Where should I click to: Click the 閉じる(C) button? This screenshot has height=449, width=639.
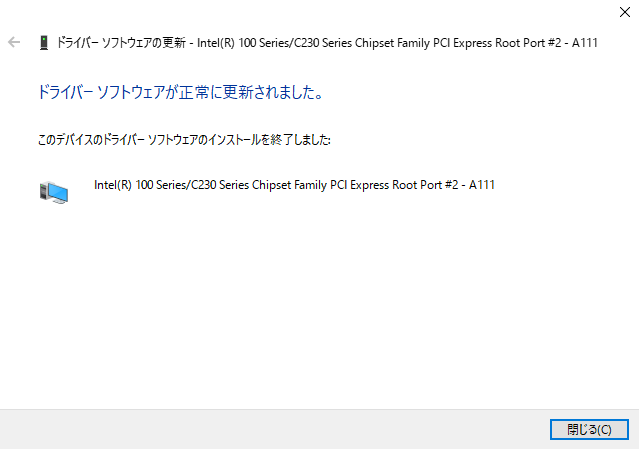589,429
